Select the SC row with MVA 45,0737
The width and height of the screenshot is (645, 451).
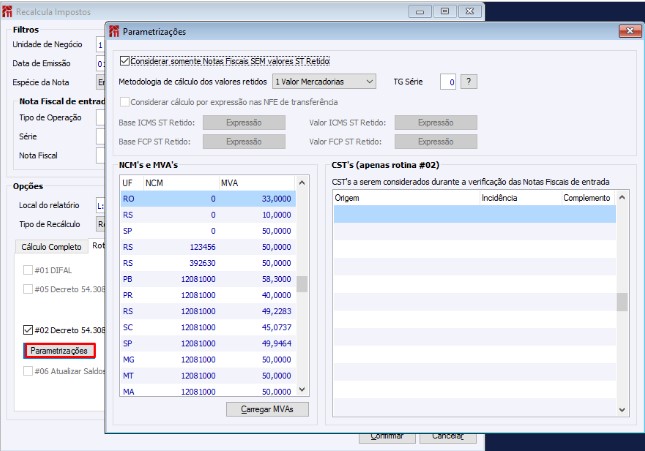(208, 327)
